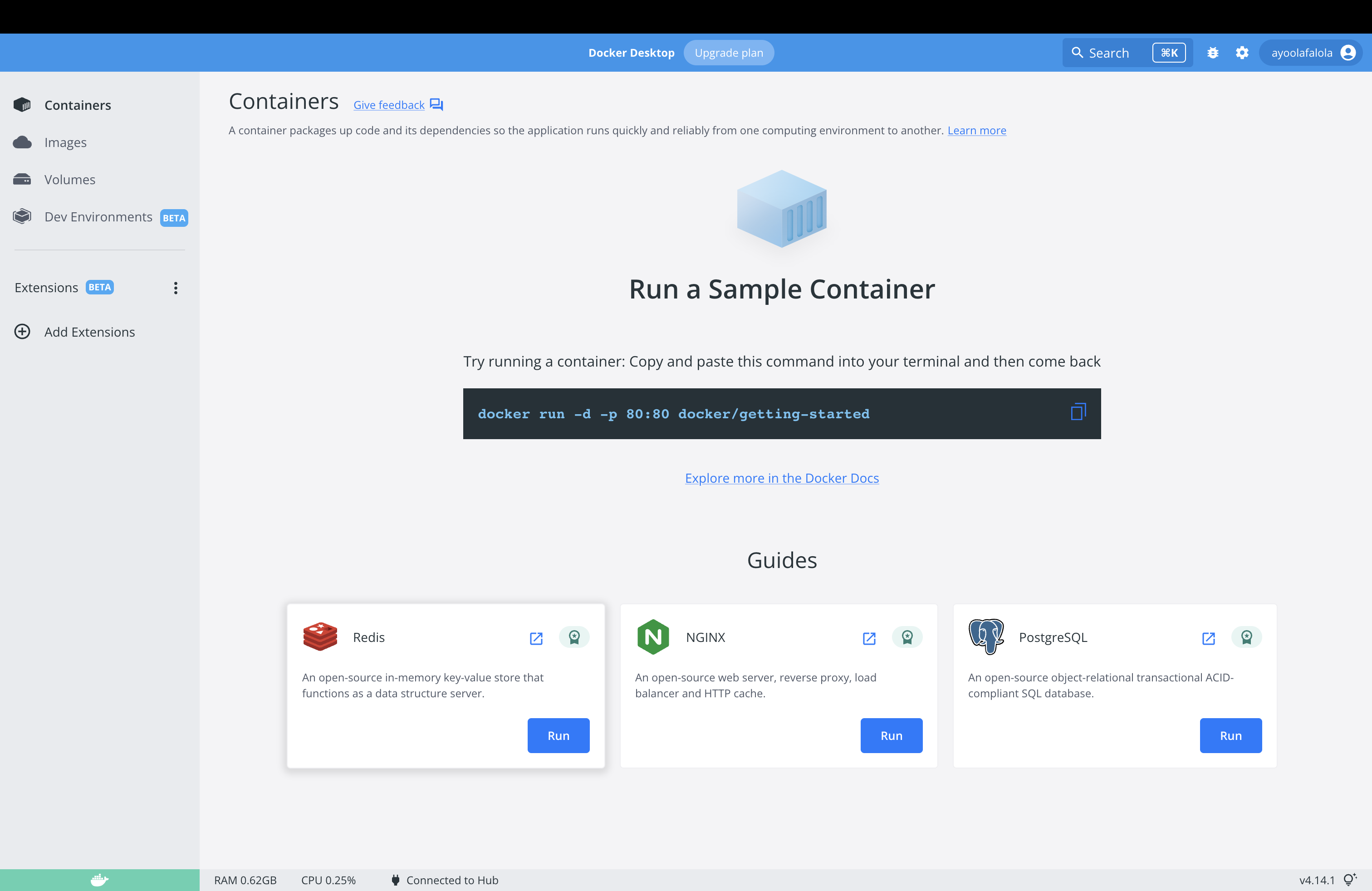Click the Give feedback link

388,105
